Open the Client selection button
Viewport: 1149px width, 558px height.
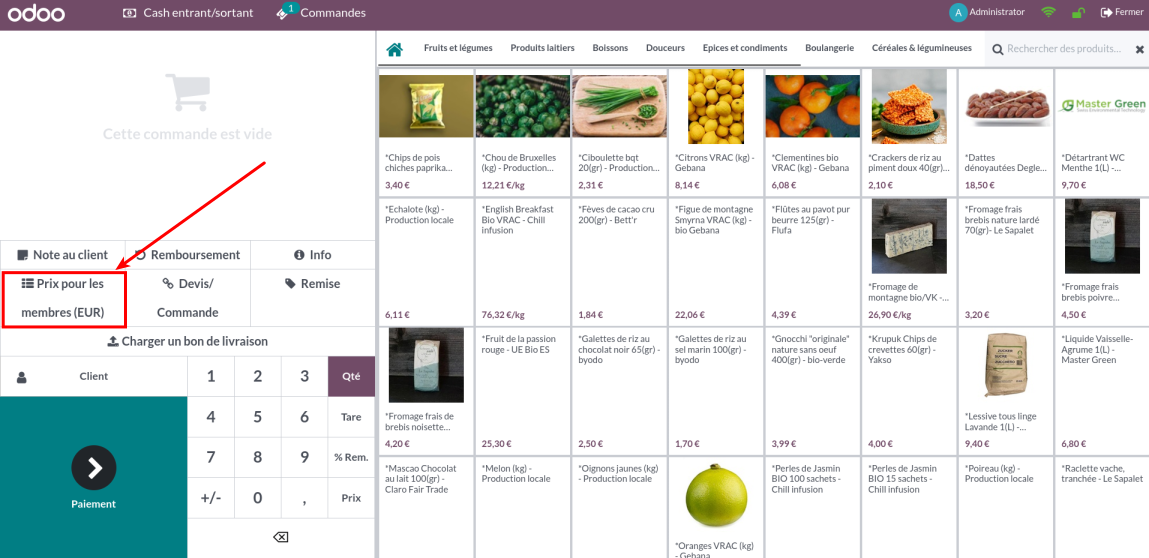94,377
